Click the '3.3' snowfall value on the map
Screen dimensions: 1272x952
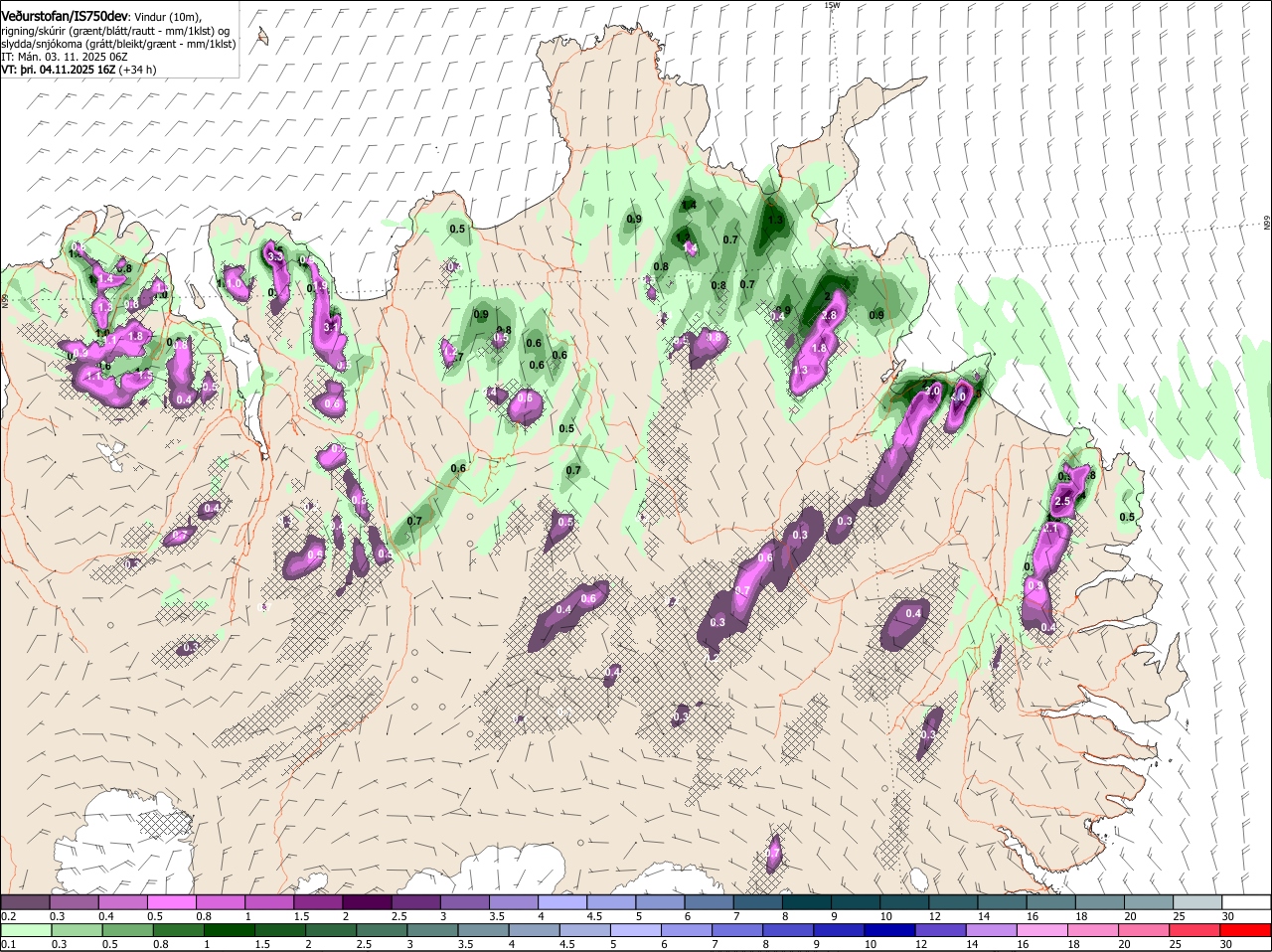[276, 256]
